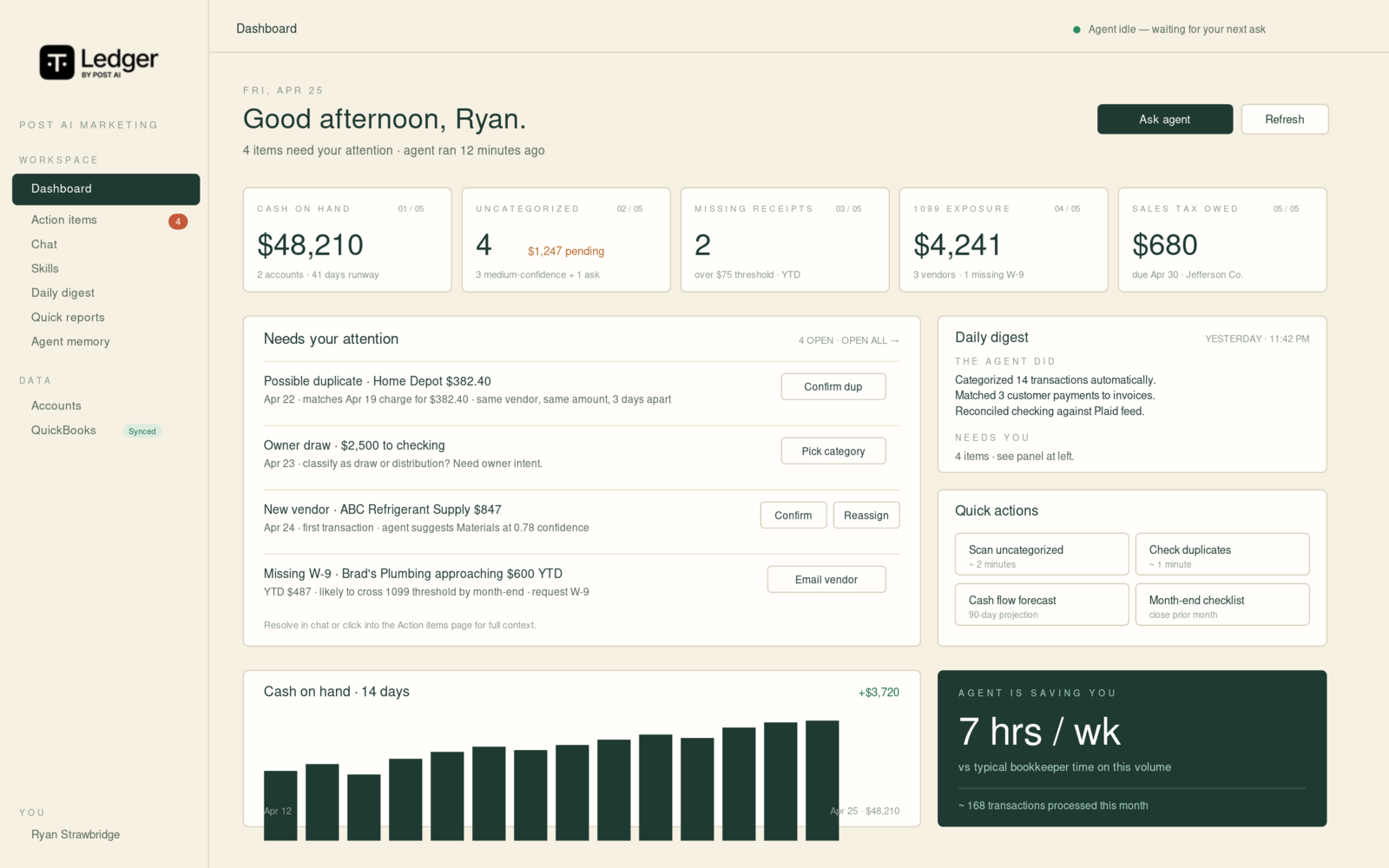The height and width of the screenshot is (868, 1389).
Task: Click the Possible duplicate Home Depot row title
Action: click(x=378, y=382)
